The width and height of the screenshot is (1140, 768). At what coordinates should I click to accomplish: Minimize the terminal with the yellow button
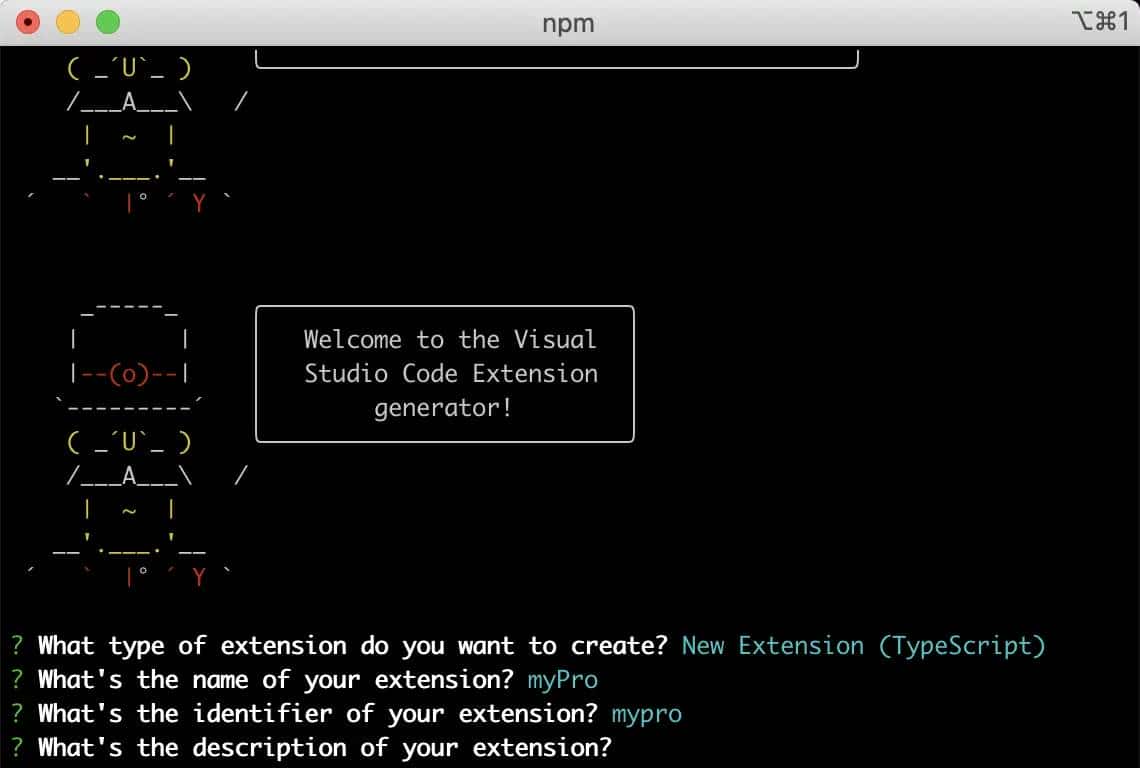click(x=68, y=22)
